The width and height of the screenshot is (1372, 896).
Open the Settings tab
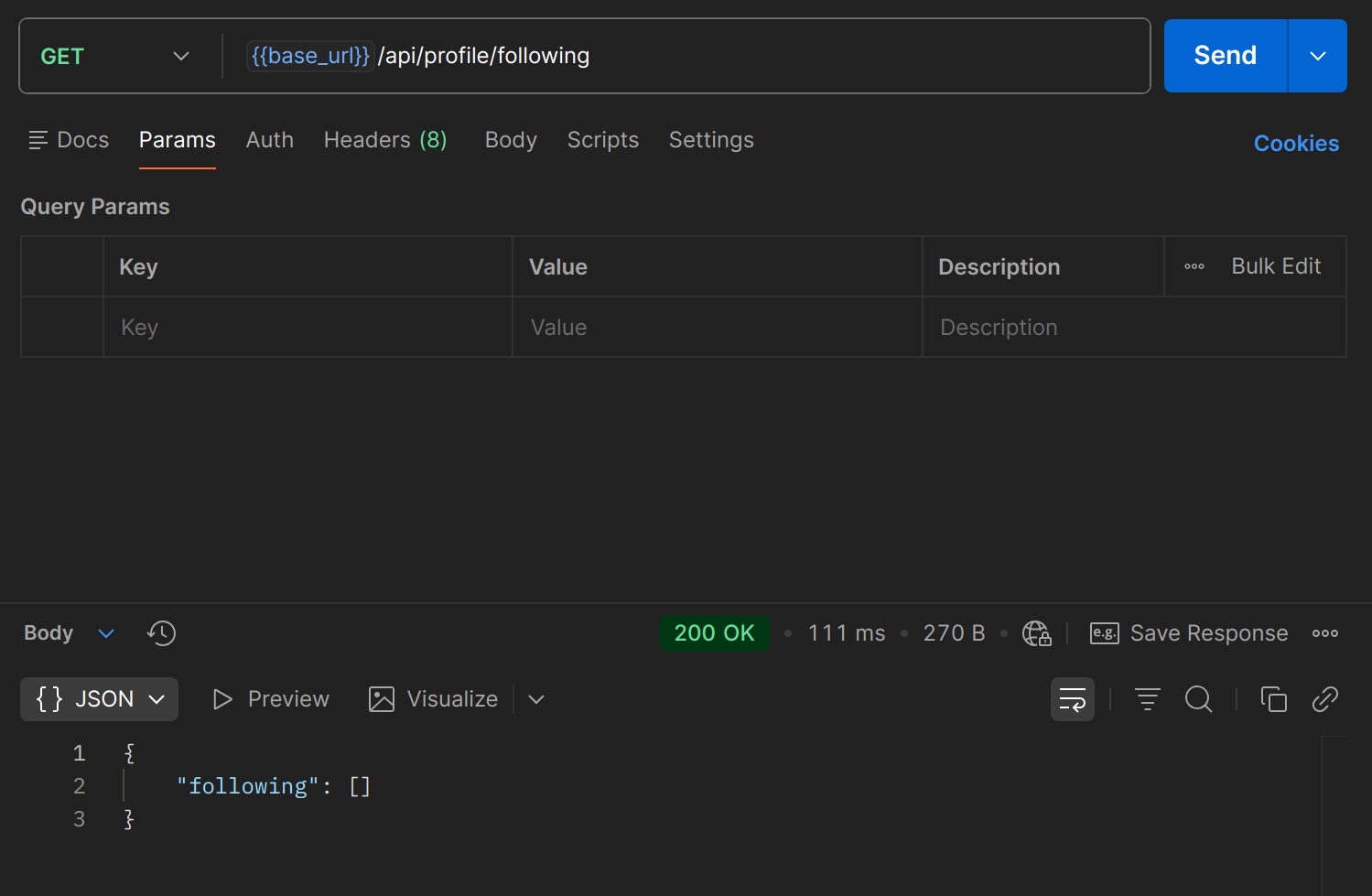711,140
